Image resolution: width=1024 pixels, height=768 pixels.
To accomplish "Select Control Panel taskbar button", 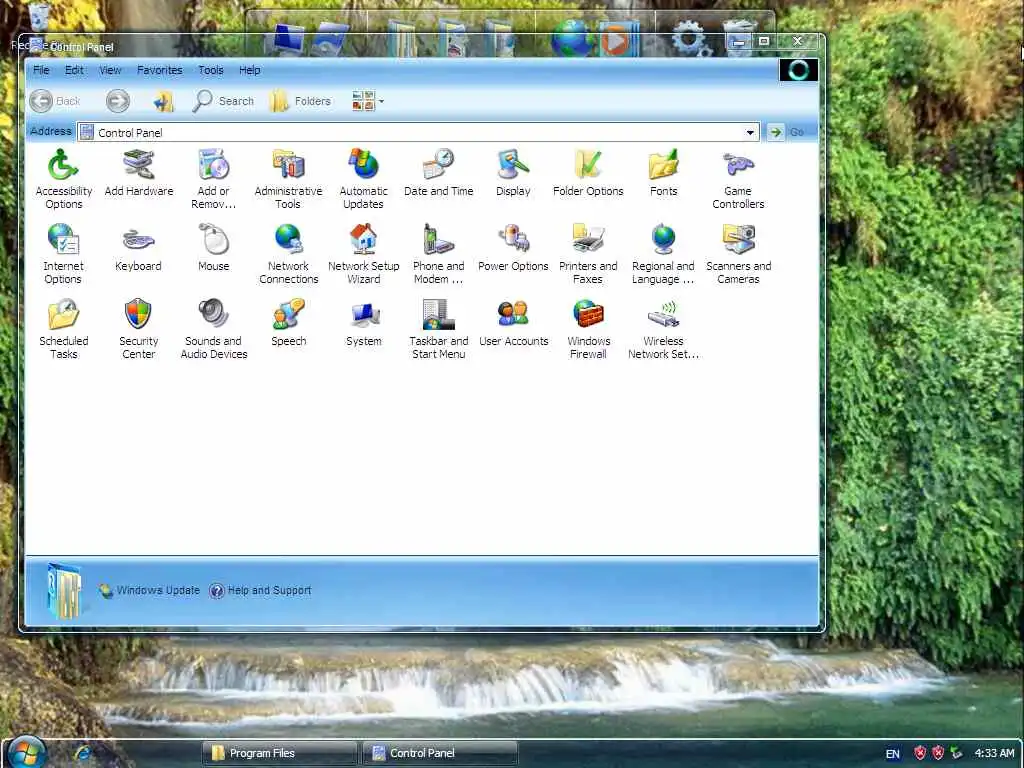I will [440, 753].
